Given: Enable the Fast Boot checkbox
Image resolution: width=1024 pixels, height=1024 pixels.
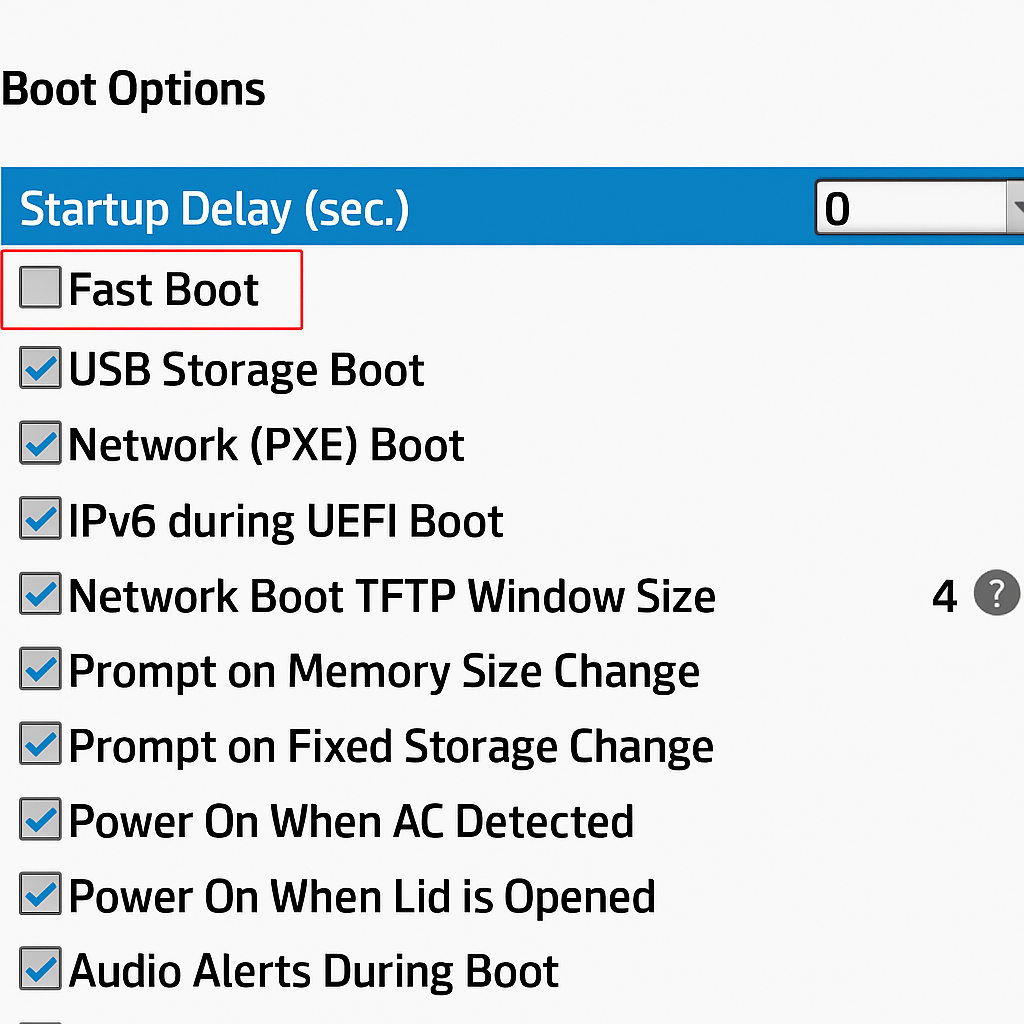Looking at the screenshot, I should click(x=39, y=288).
